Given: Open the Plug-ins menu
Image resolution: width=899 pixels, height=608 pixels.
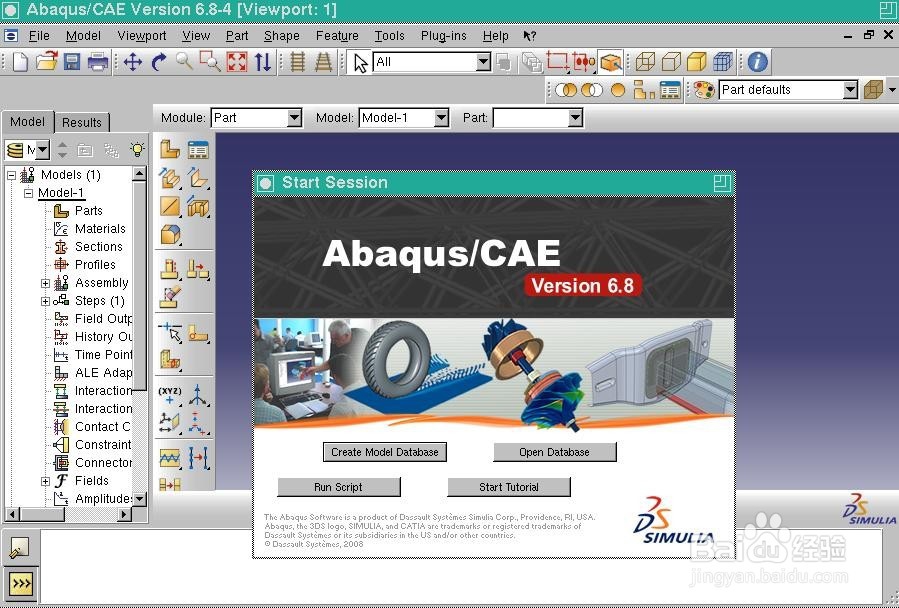Looking at the screenshot, I should tap(443, 36).
